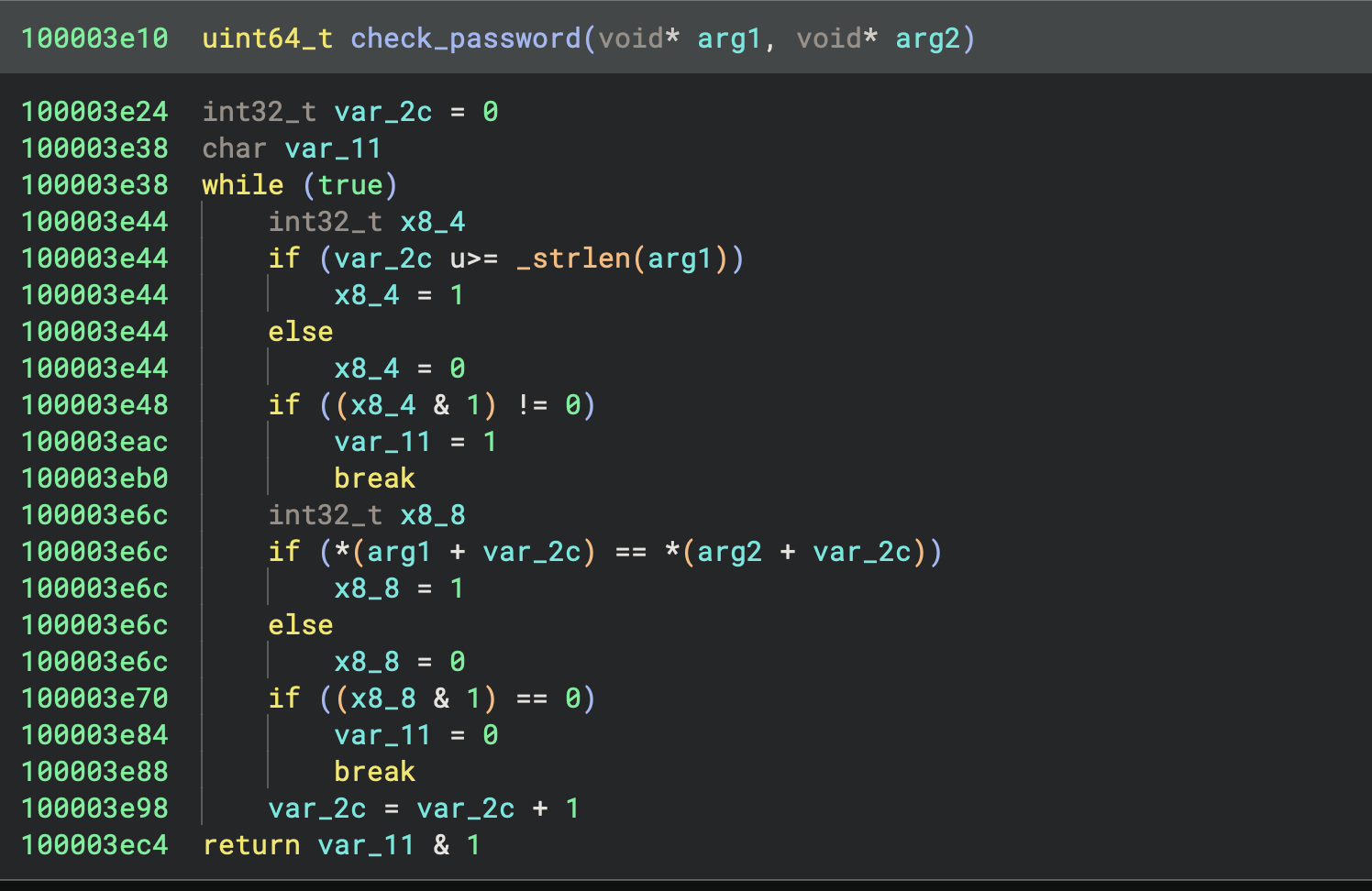Click the check_password function name
The width and height of the screenshot is (1372, 891).
click(x=465, y=38)
